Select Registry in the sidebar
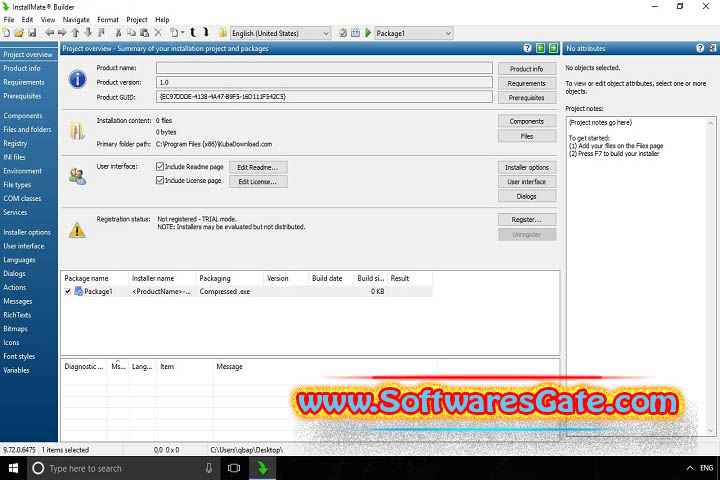This screenshot has width=720, height=480. tap(15, 143)
